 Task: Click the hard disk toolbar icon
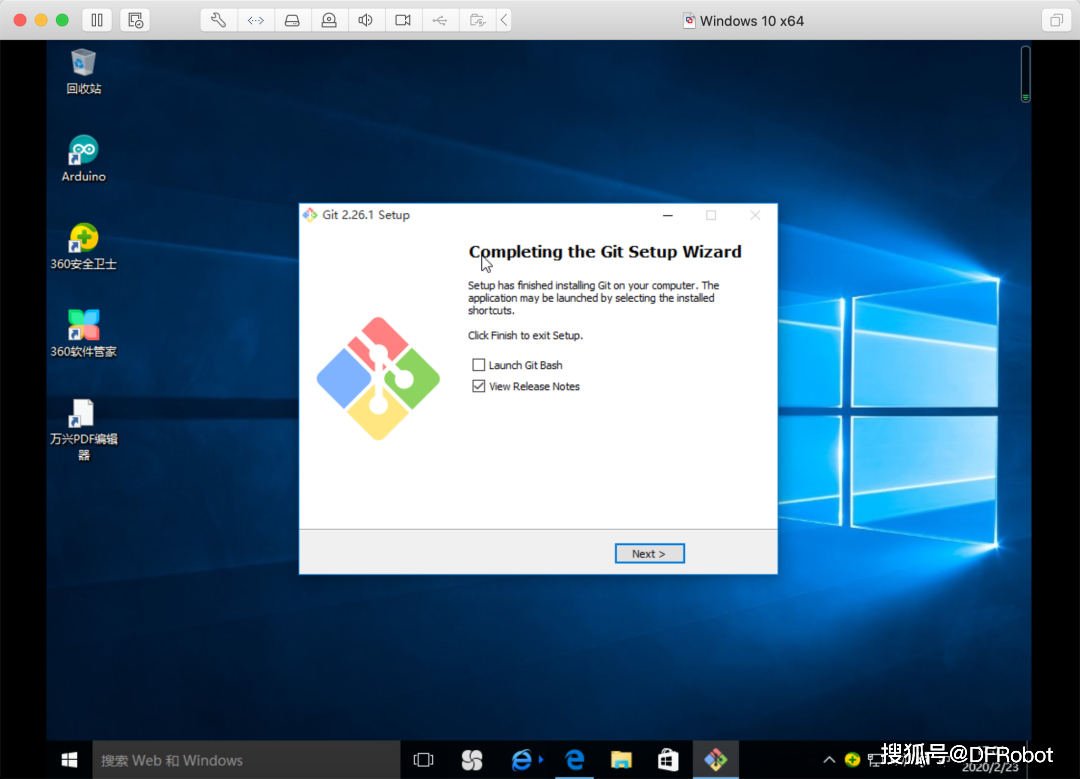coord(292,20)
